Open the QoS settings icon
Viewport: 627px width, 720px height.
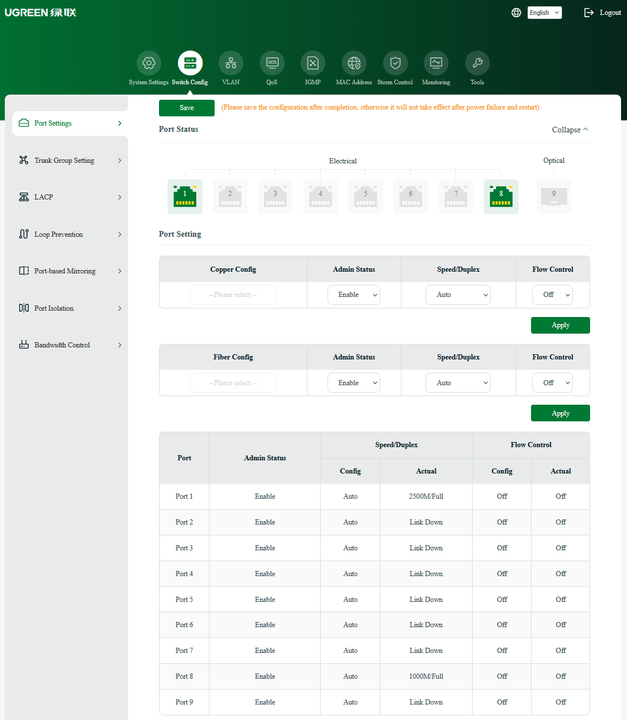point(272,63)
